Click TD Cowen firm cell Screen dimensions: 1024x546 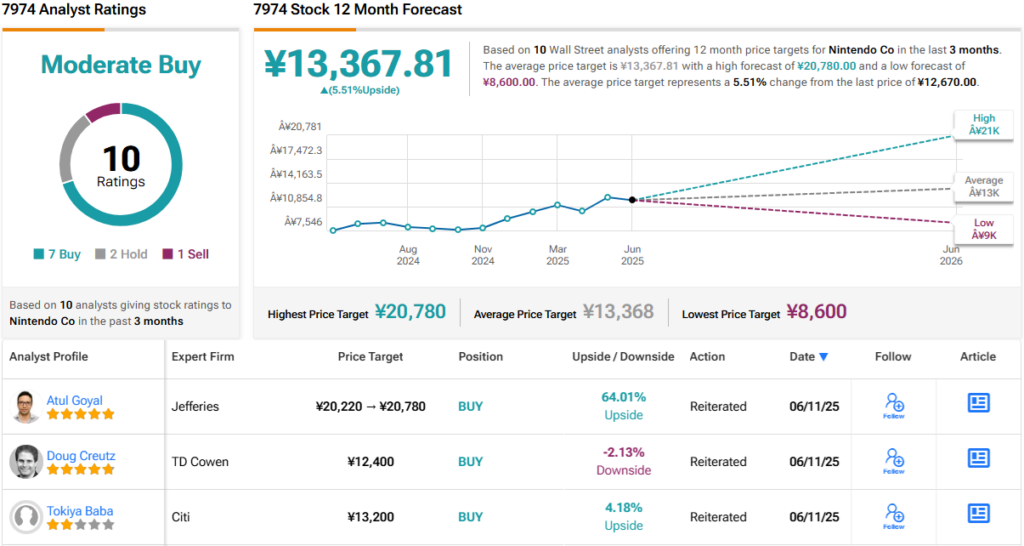pos(200,462)
